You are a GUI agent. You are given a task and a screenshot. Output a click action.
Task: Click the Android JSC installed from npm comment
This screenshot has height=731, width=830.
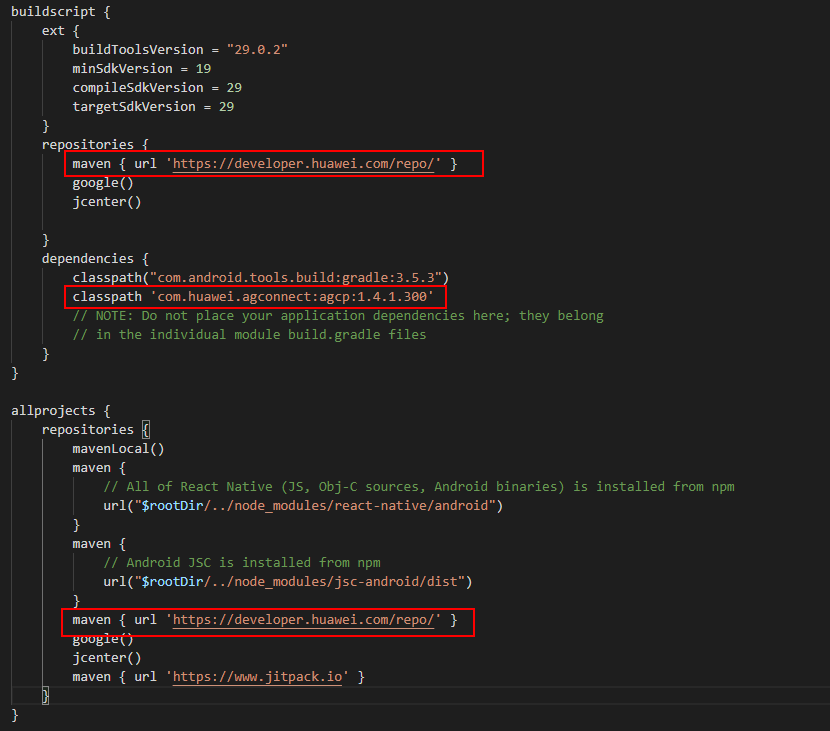(242, 563)
